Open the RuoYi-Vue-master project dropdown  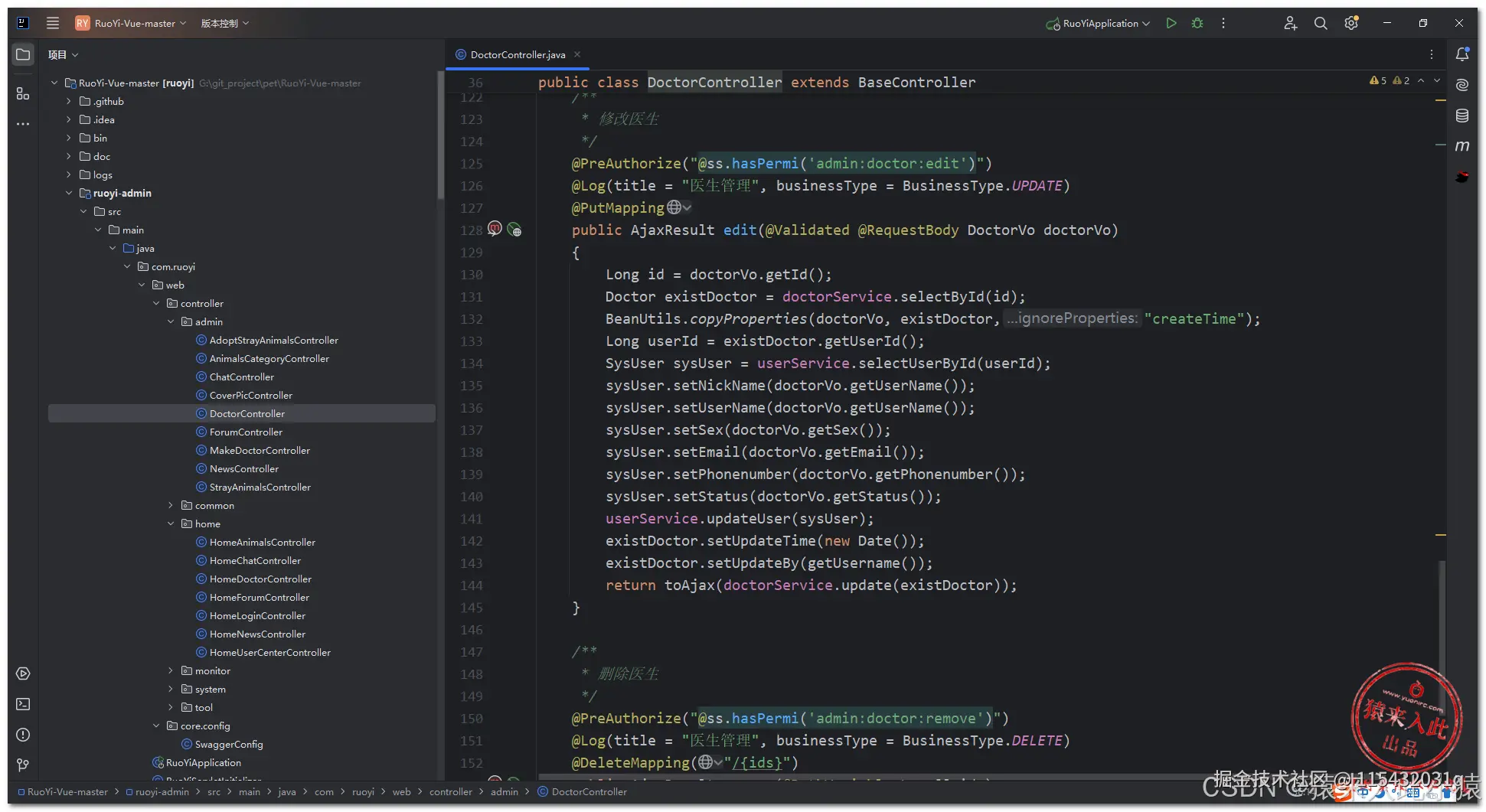click(x=131, y=23)
